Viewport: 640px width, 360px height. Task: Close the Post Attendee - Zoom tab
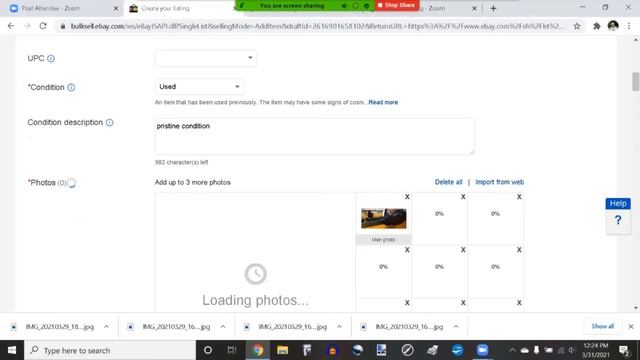click(116, 8)
